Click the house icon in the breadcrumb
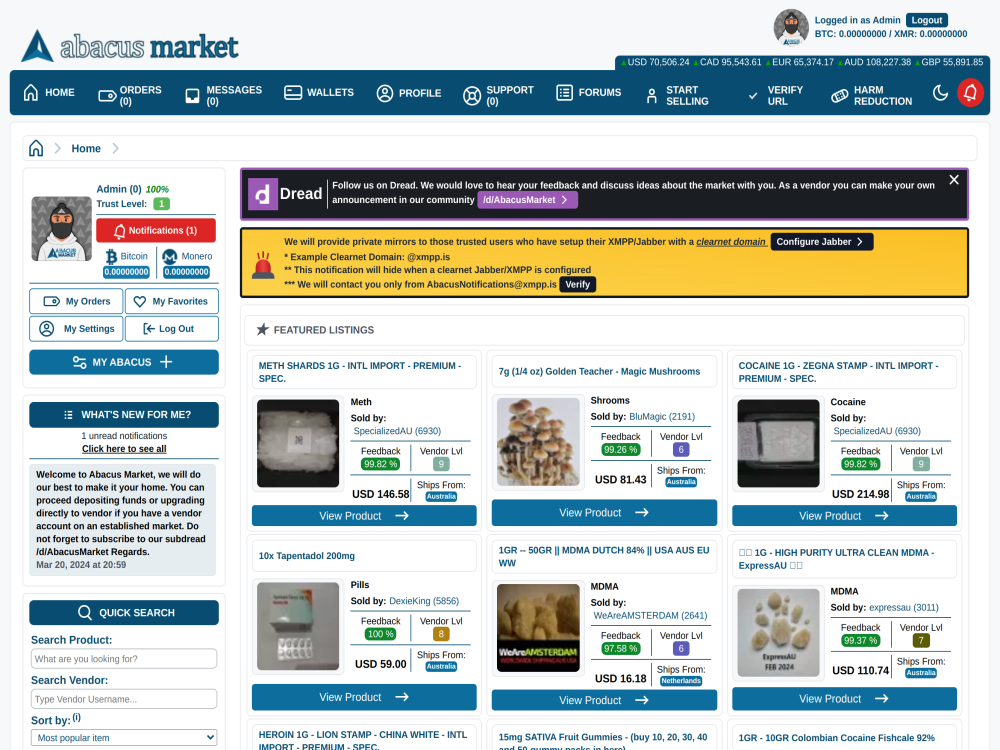Viewport: 1000px width, 750px height. (x=36, y=148)
